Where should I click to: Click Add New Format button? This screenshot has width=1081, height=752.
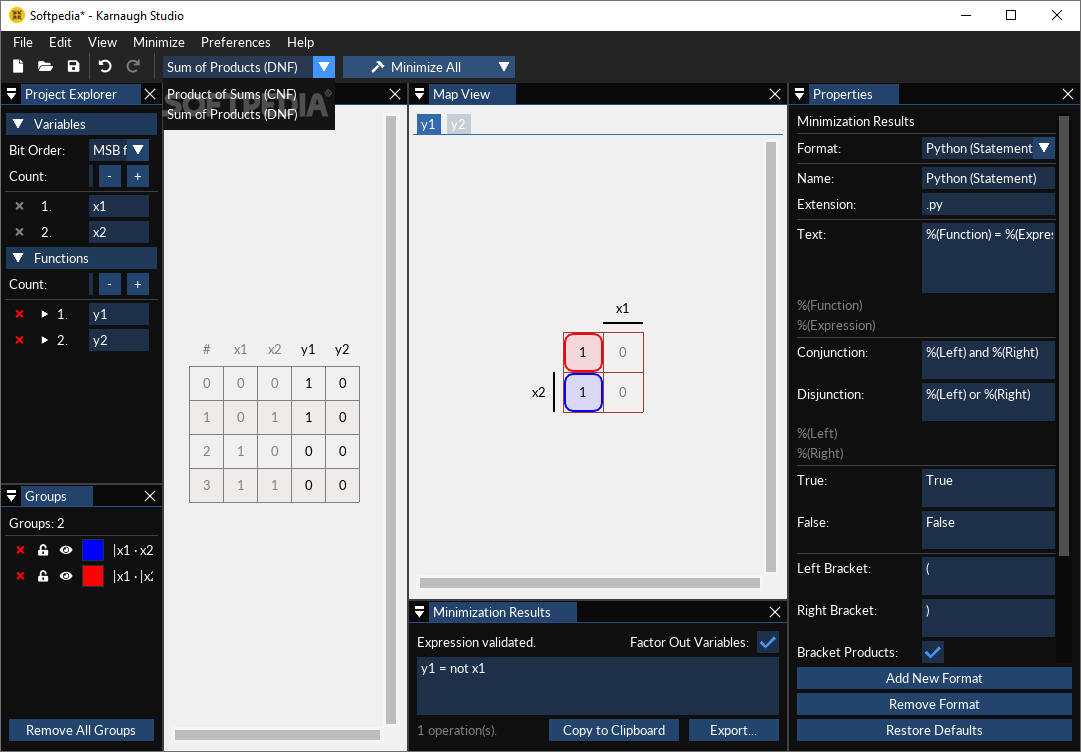point(934,678)
